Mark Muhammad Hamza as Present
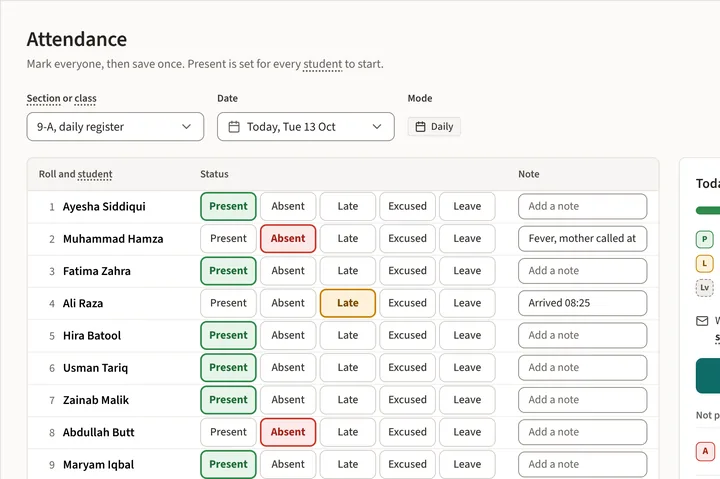Image resolution: width=720 pixels, height=479 pixels. tap(228, 239)
